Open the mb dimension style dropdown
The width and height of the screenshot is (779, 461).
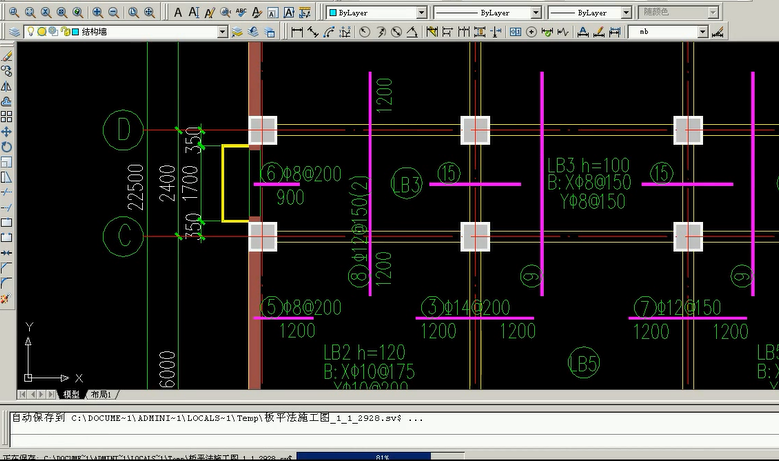[703, 32]
